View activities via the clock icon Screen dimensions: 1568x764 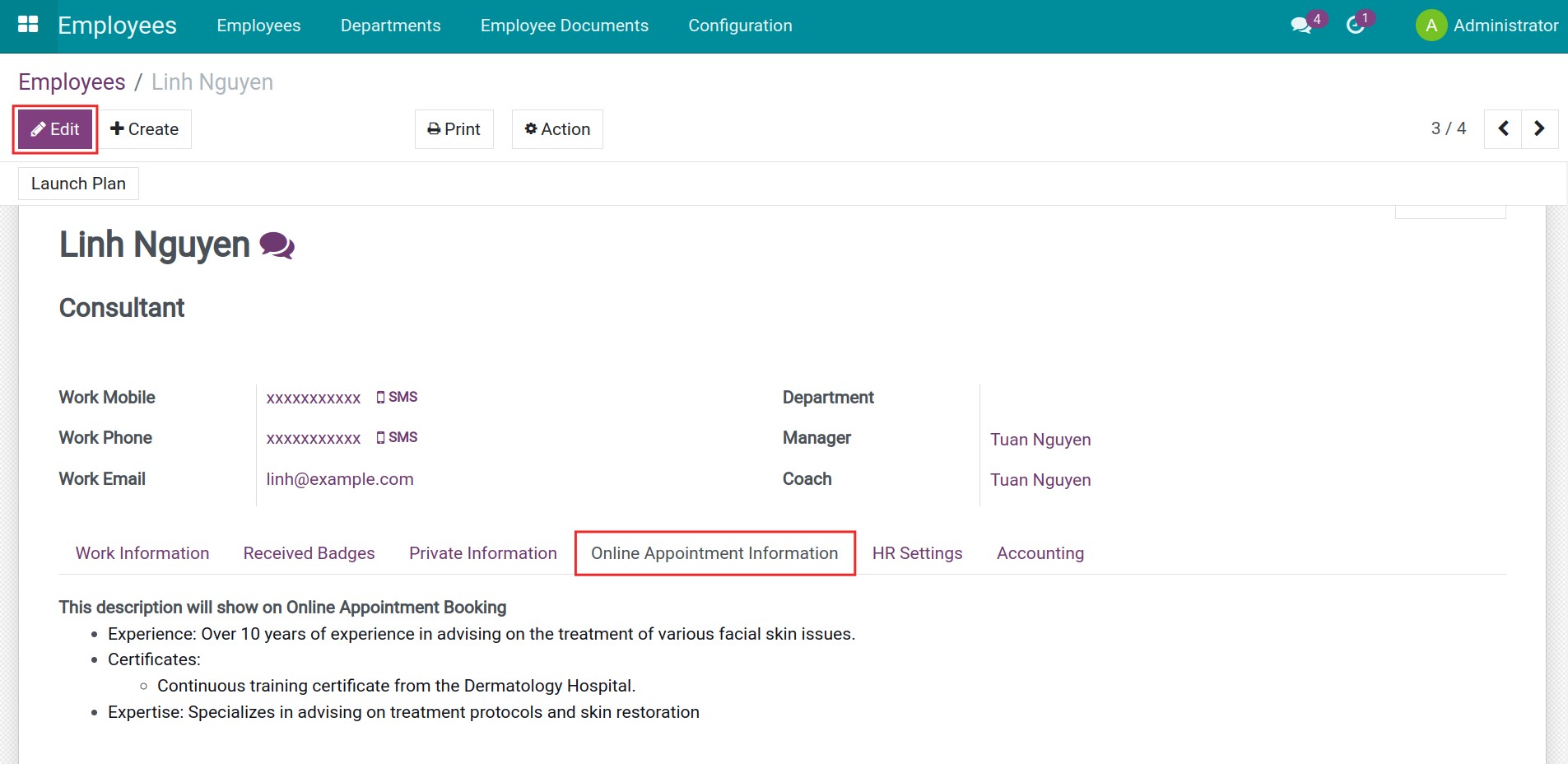1356,24
